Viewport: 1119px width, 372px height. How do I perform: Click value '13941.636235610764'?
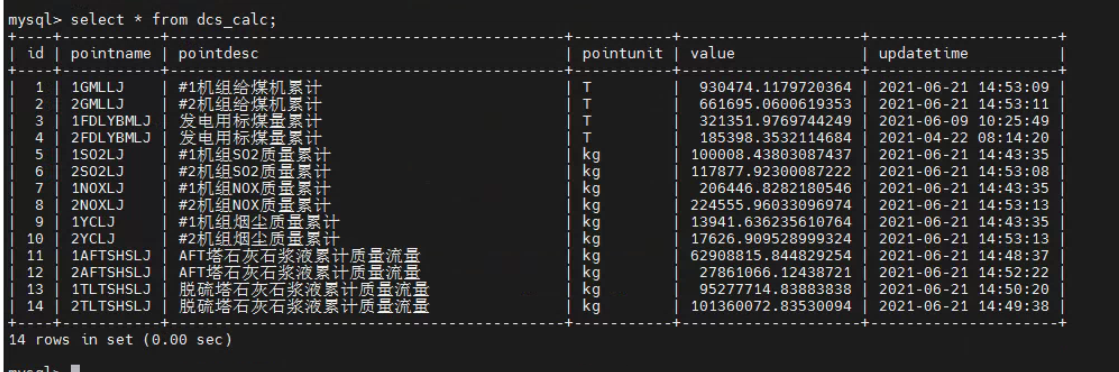point(771,222)
